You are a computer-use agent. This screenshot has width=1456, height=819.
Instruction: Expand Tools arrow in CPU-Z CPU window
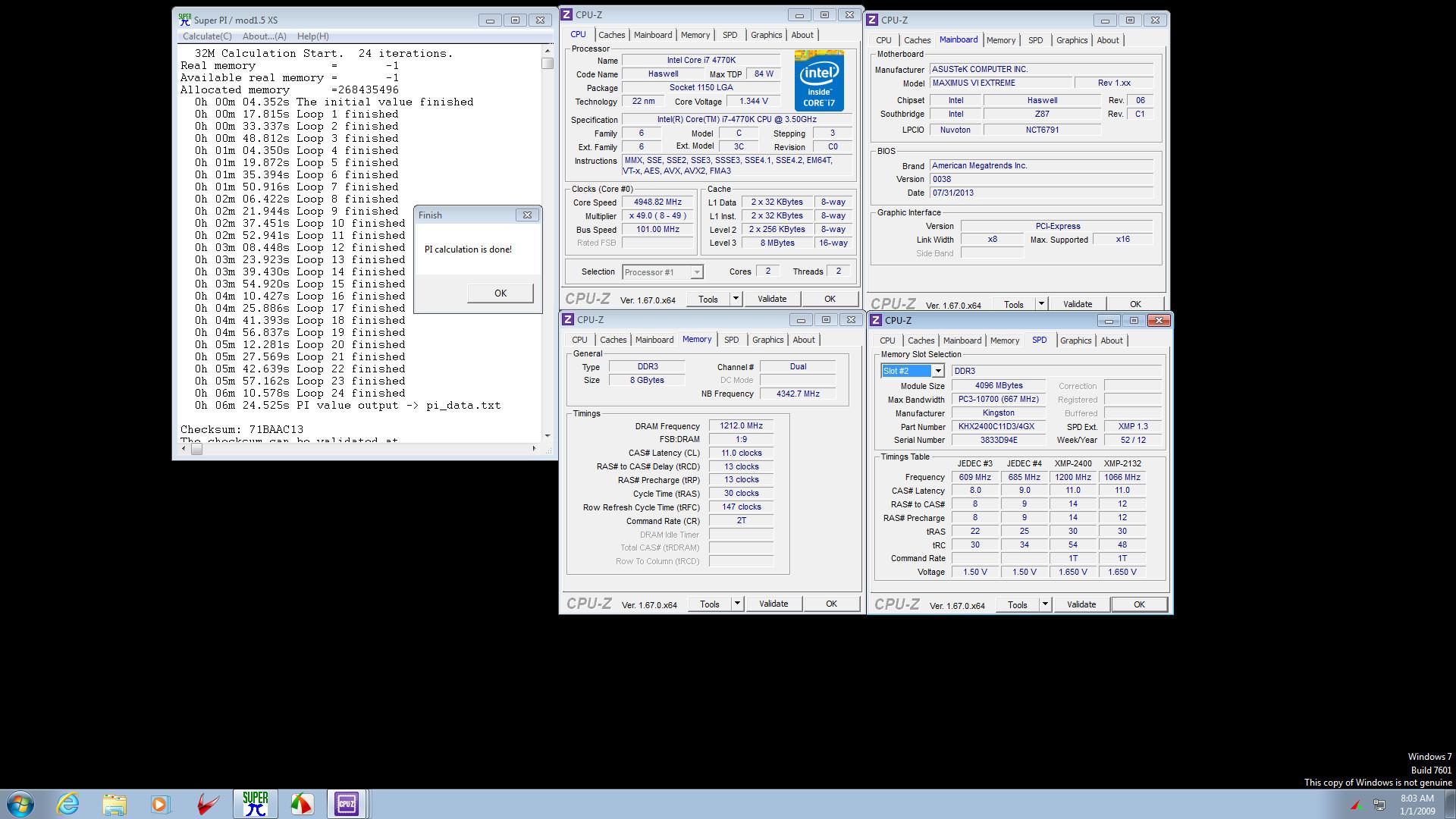(736, 299)
